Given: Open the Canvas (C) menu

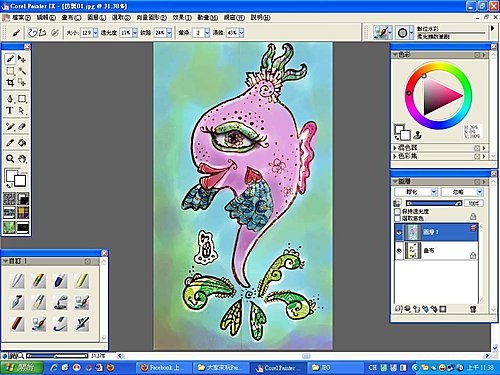Looking at the screenshot, I should 71,17.
